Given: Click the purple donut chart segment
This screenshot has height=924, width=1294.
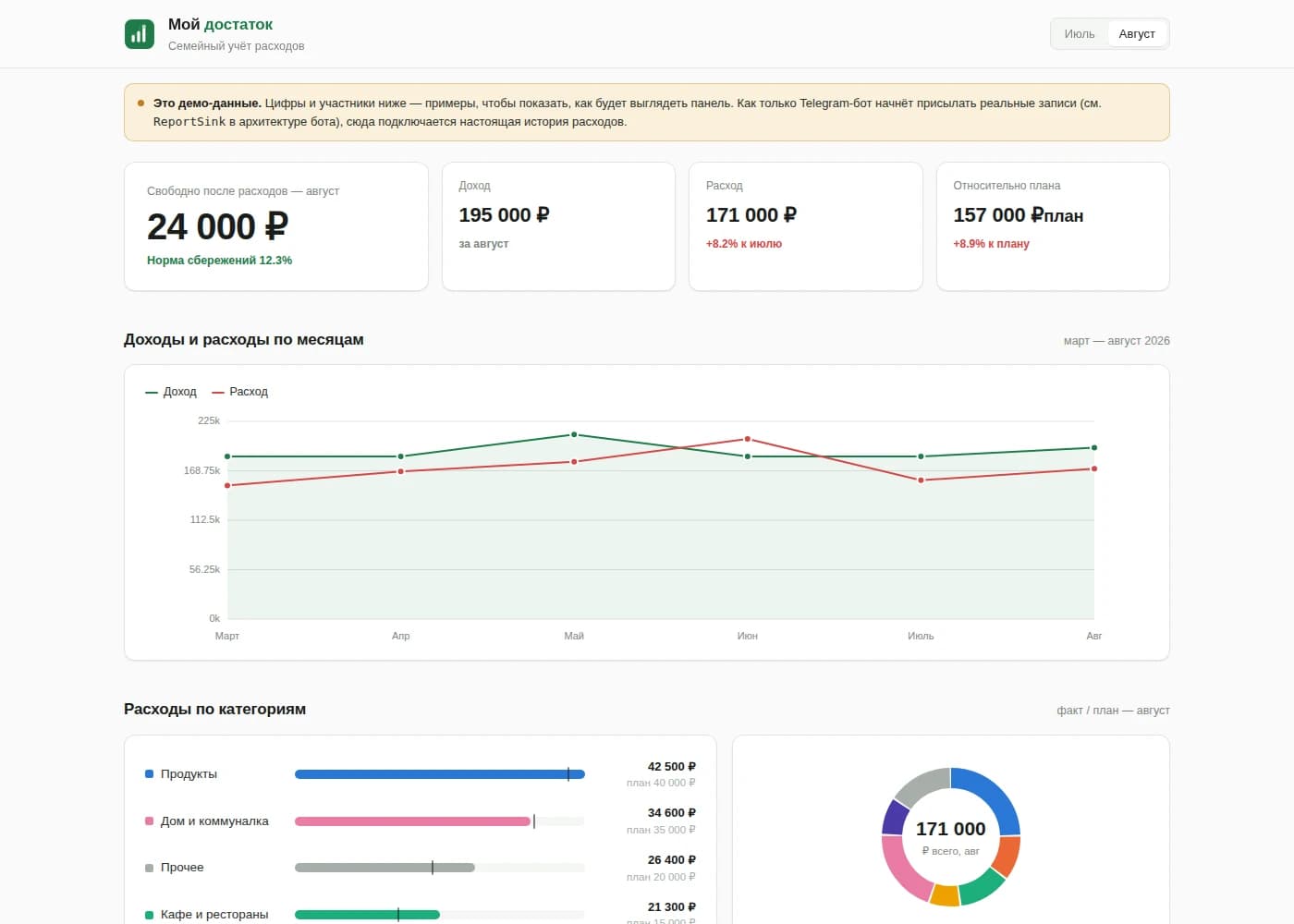Looking at the screenshot, I should point(893,818).
